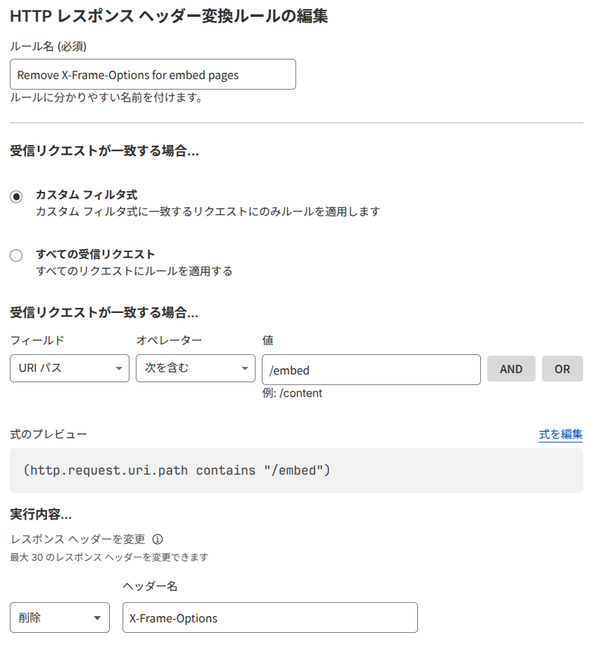Expand the オペレーター dropdown showing 次を含む
600x649 pixels.
(x=195, y=369)
